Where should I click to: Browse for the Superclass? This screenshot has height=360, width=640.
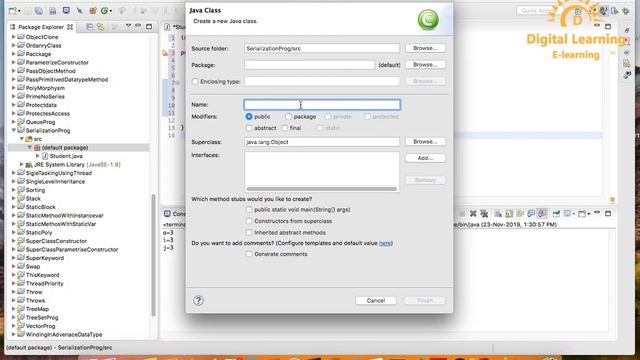(425, 142)
